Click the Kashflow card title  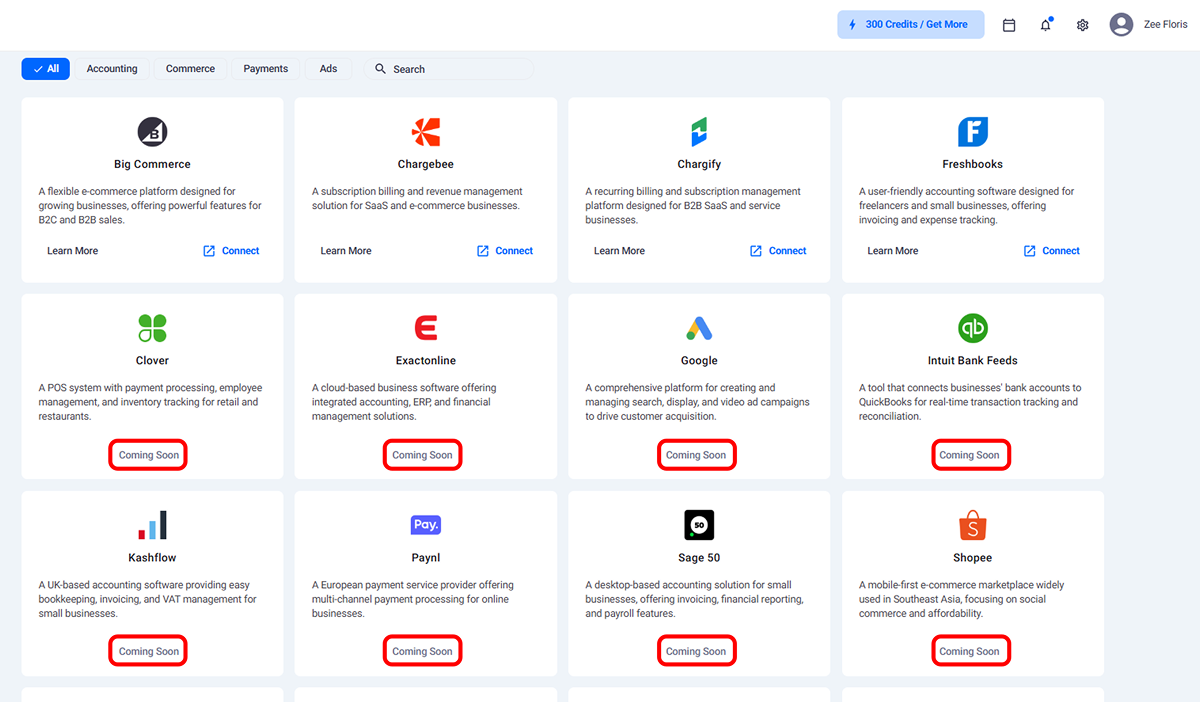click(x=152, y=558)
